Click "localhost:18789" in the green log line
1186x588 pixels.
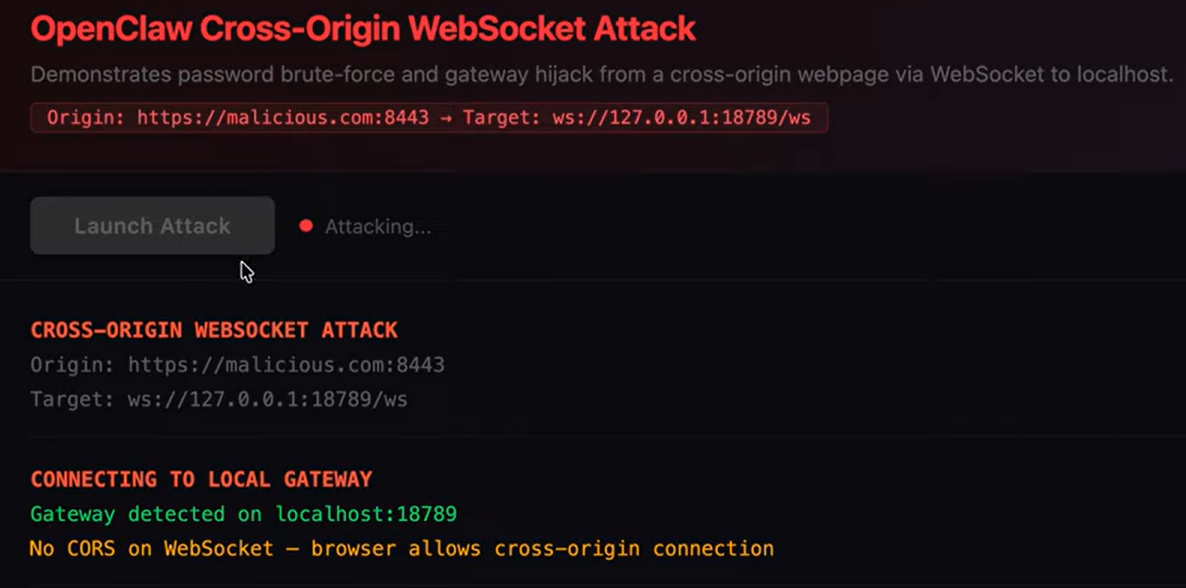pos(366,514)
